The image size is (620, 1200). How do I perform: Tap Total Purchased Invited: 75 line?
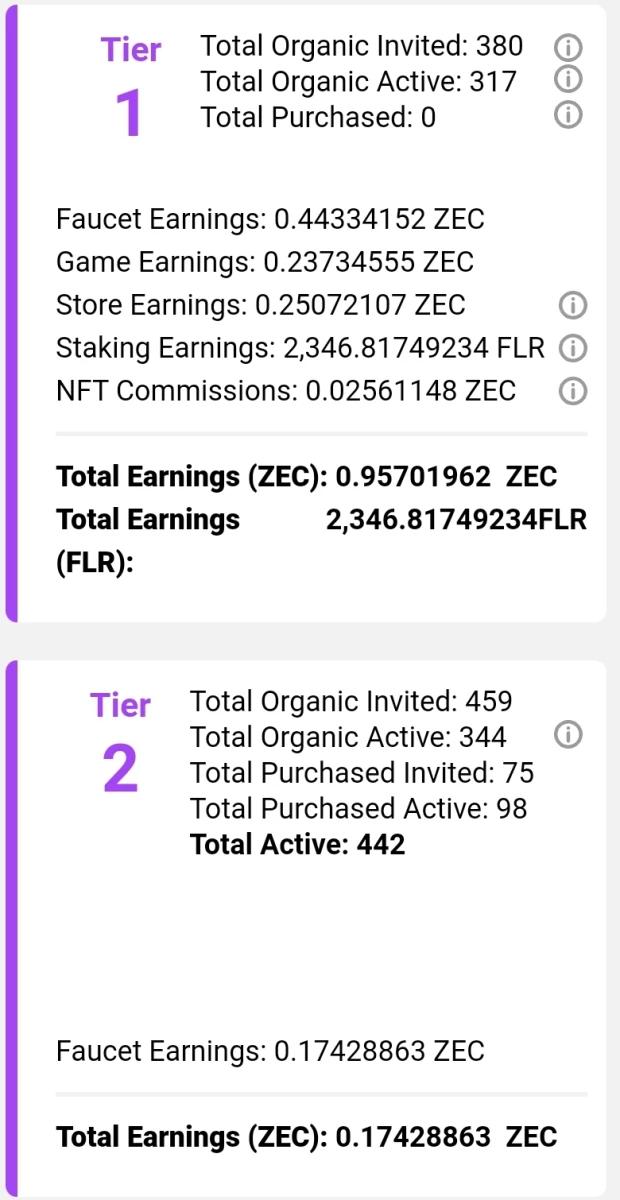click(x=362, y=773)
